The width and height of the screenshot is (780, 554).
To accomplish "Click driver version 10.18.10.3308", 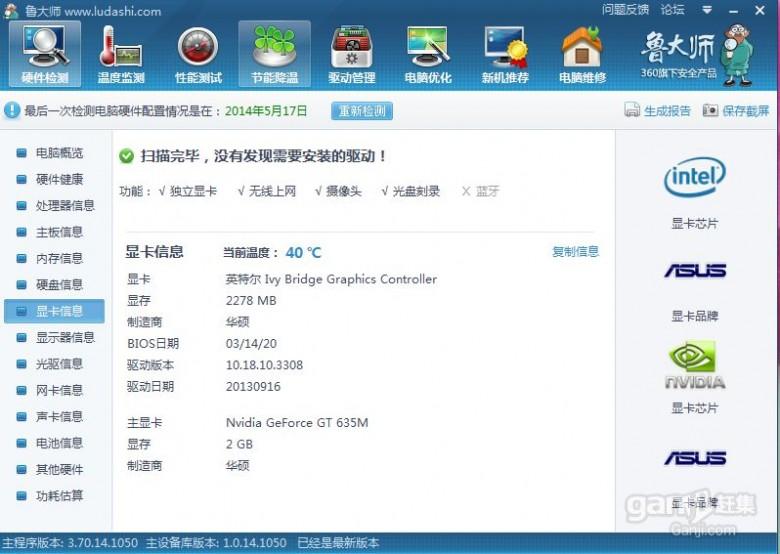I will click(264, 365).
